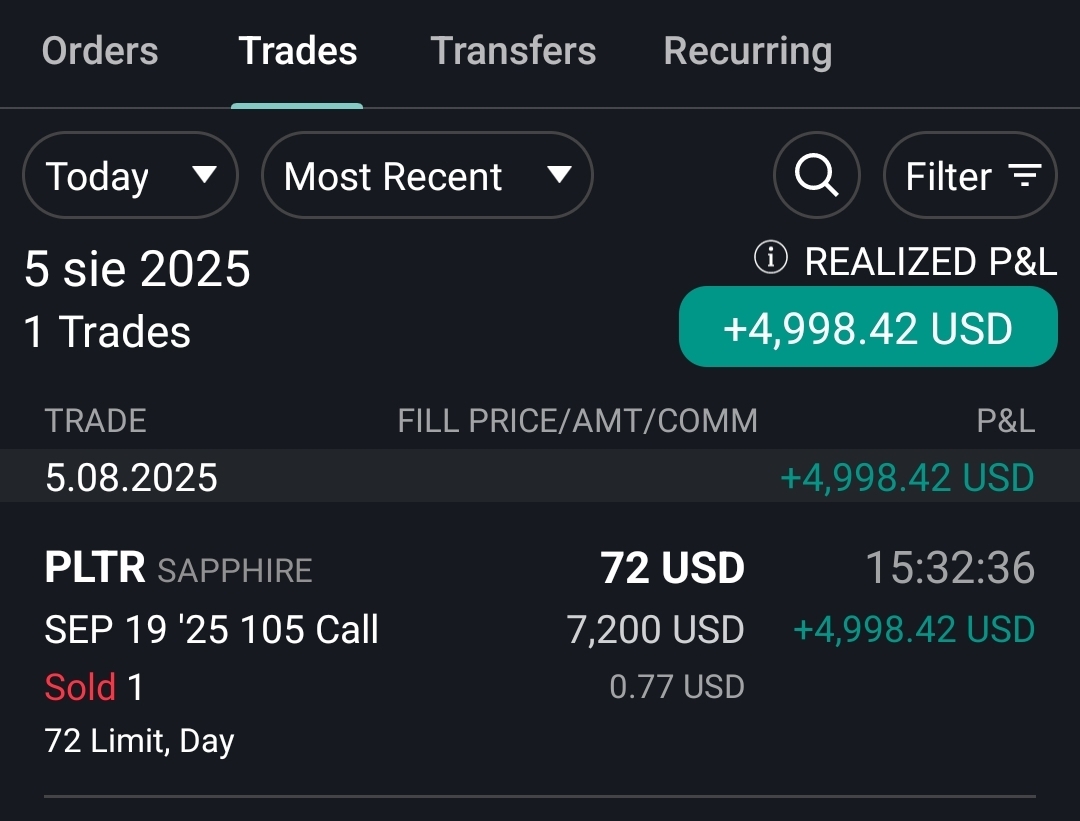Click the P&L column header
This screenshot has width=1080, height=821.
point(1005,421)
